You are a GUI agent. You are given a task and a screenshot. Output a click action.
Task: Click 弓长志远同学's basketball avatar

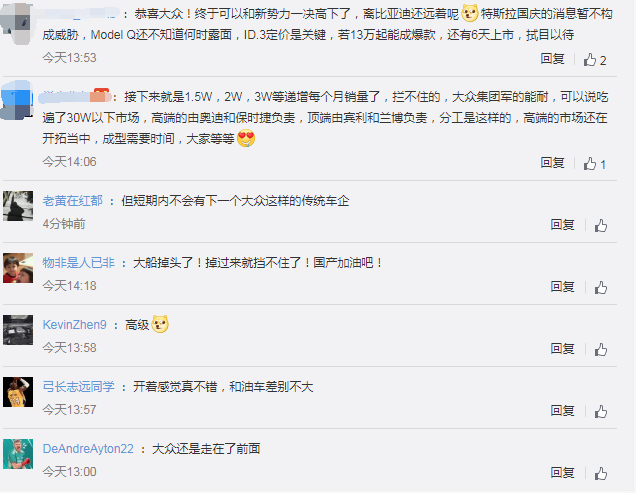[18, 392]
